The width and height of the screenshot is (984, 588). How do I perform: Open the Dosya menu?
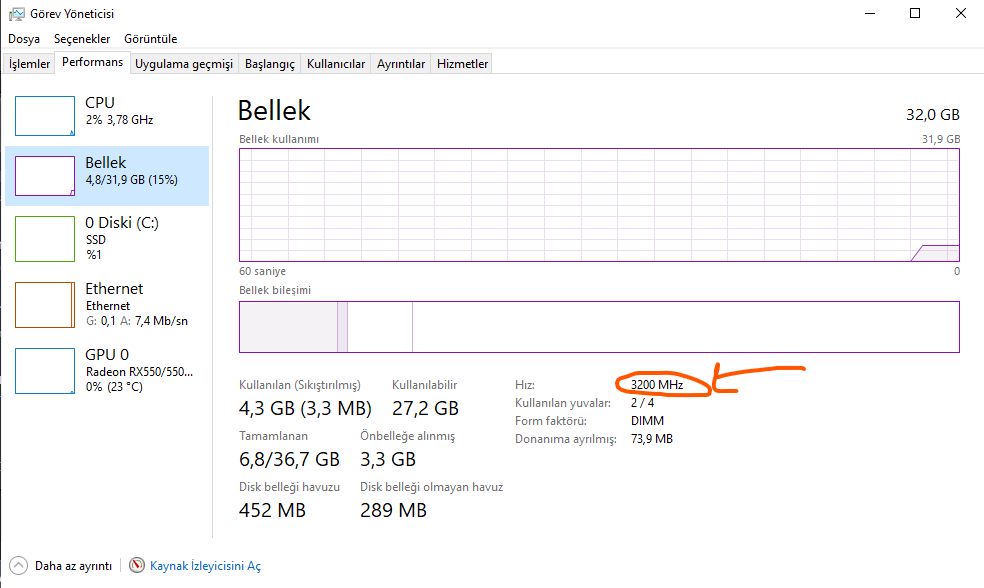tap(24, 39)
